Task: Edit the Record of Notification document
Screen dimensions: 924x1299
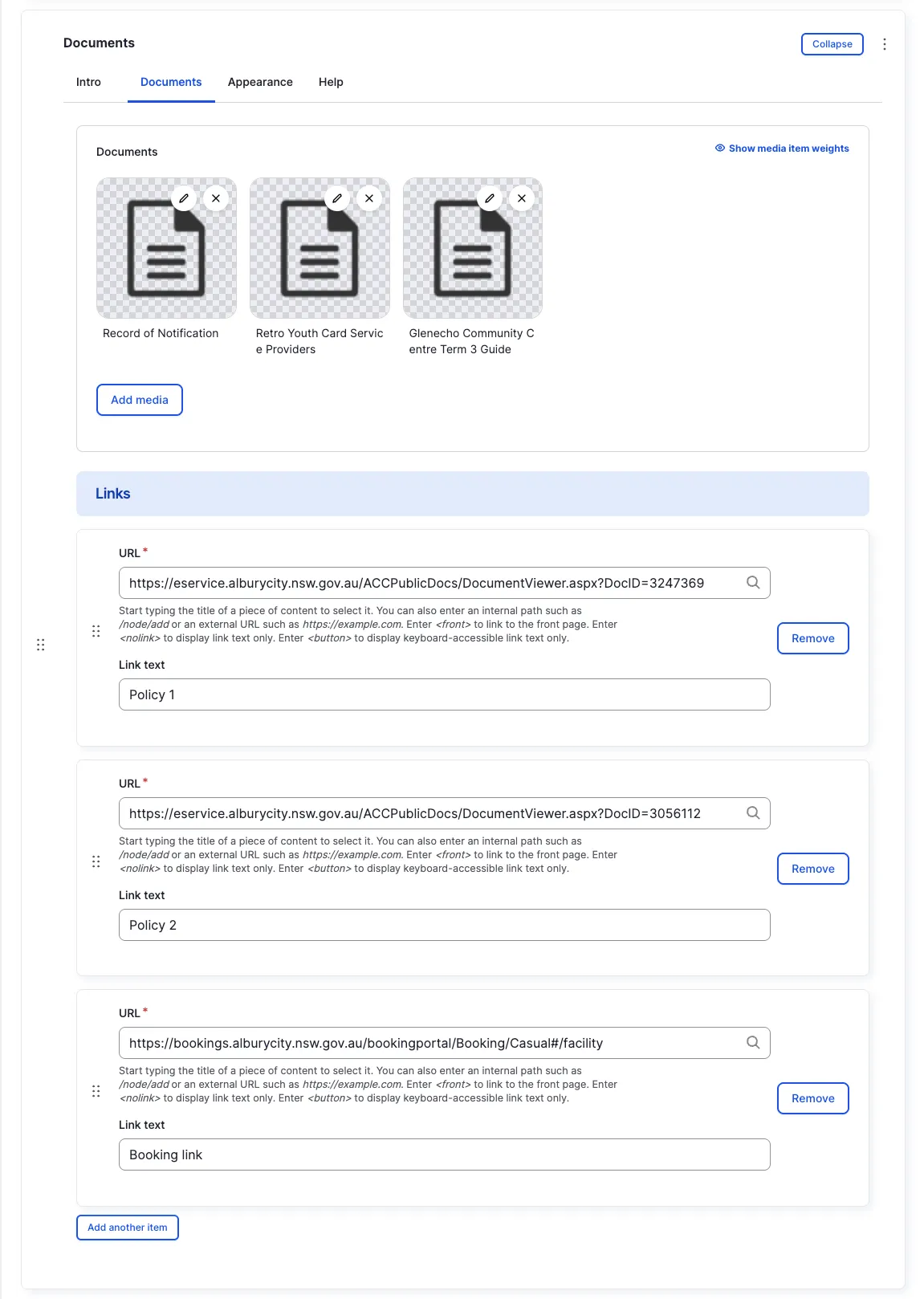Action: tap(184, 198)
